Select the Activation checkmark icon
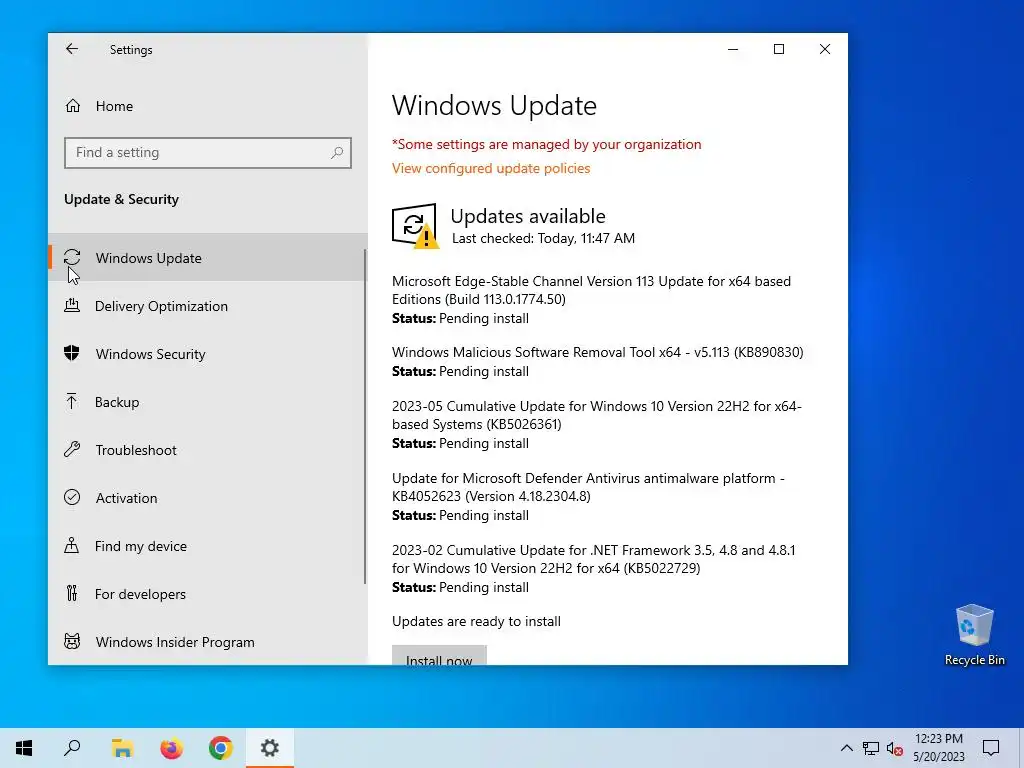 72,498
